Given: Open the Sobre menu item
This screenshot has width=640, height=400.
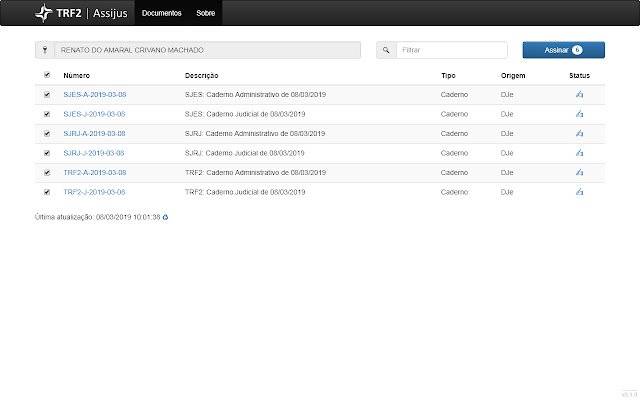Looking at the screenshot, I should tap(205, 13).
